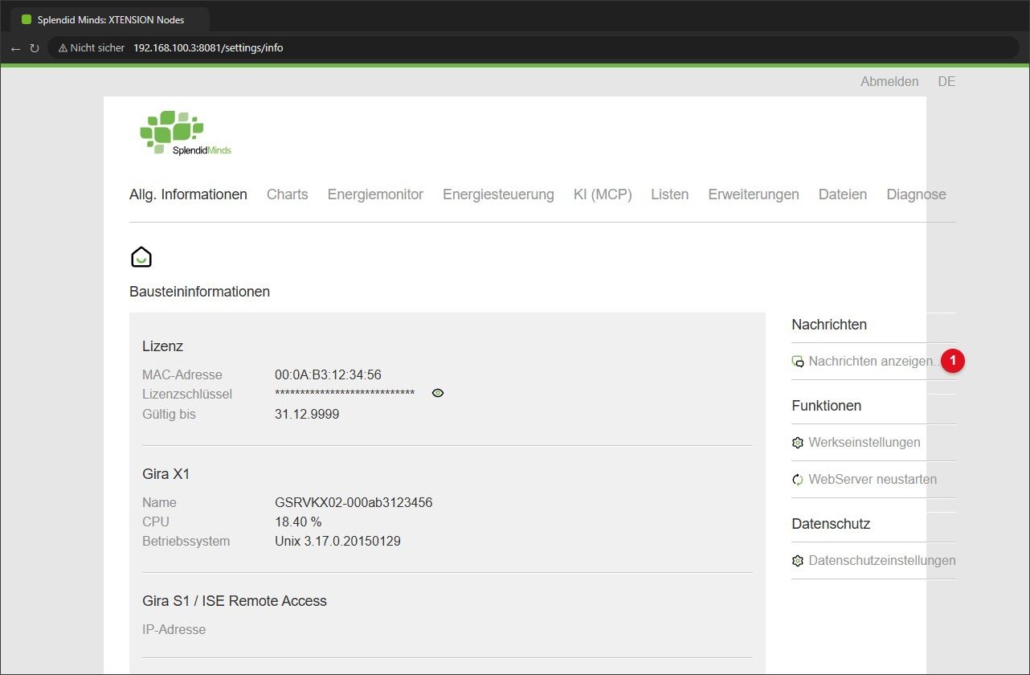Click 'WebServer neustarten' link

(872, 479)
